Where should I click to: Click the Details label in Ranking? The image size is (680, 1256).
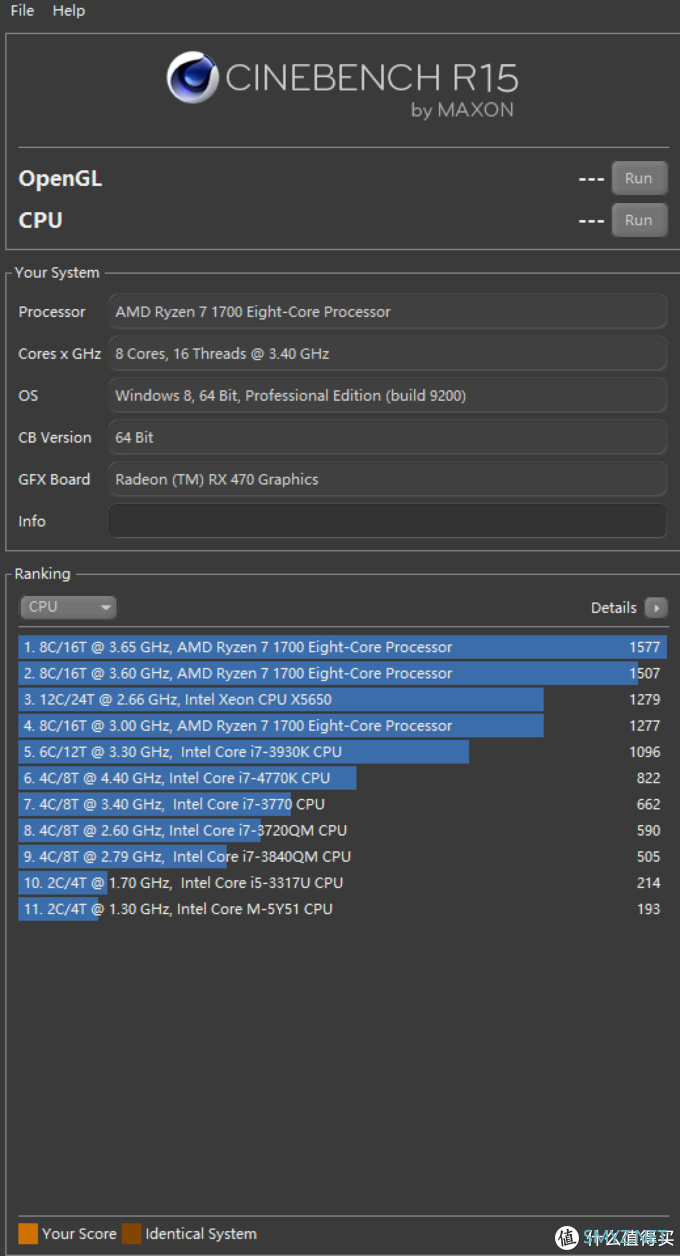(614, 607)
